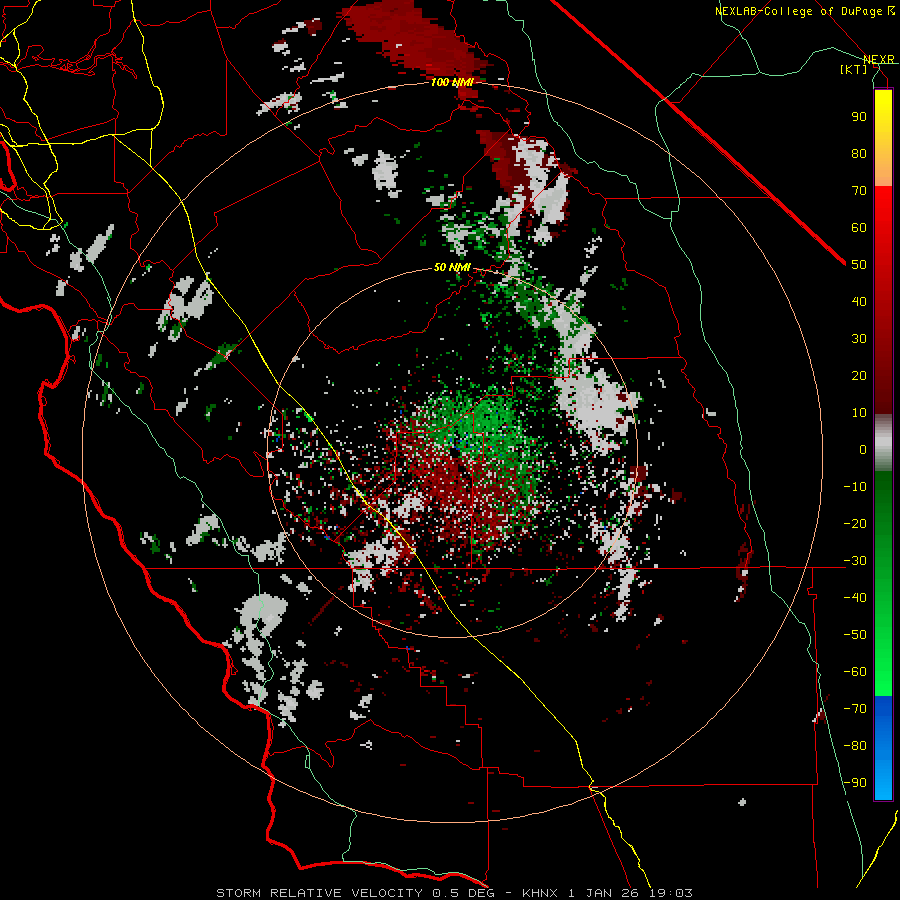The width and height of the screenshot is (900, 900).
Task: Click the 80 value on the velocity scale
Action: pyautogui.click(x=859, y=153)
